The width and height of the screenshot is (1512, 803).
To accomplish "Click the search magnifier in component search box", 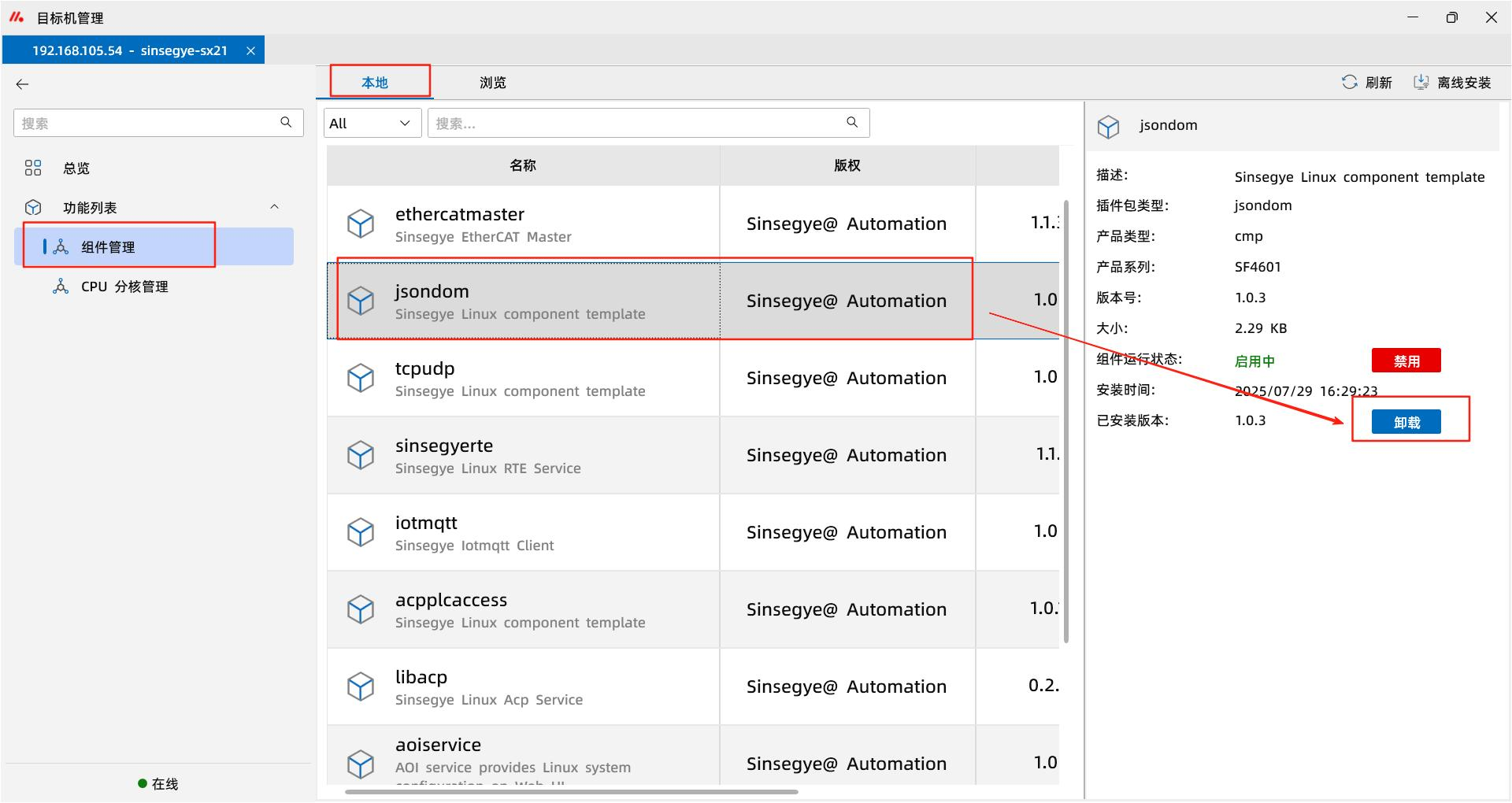I will [852, 123].
